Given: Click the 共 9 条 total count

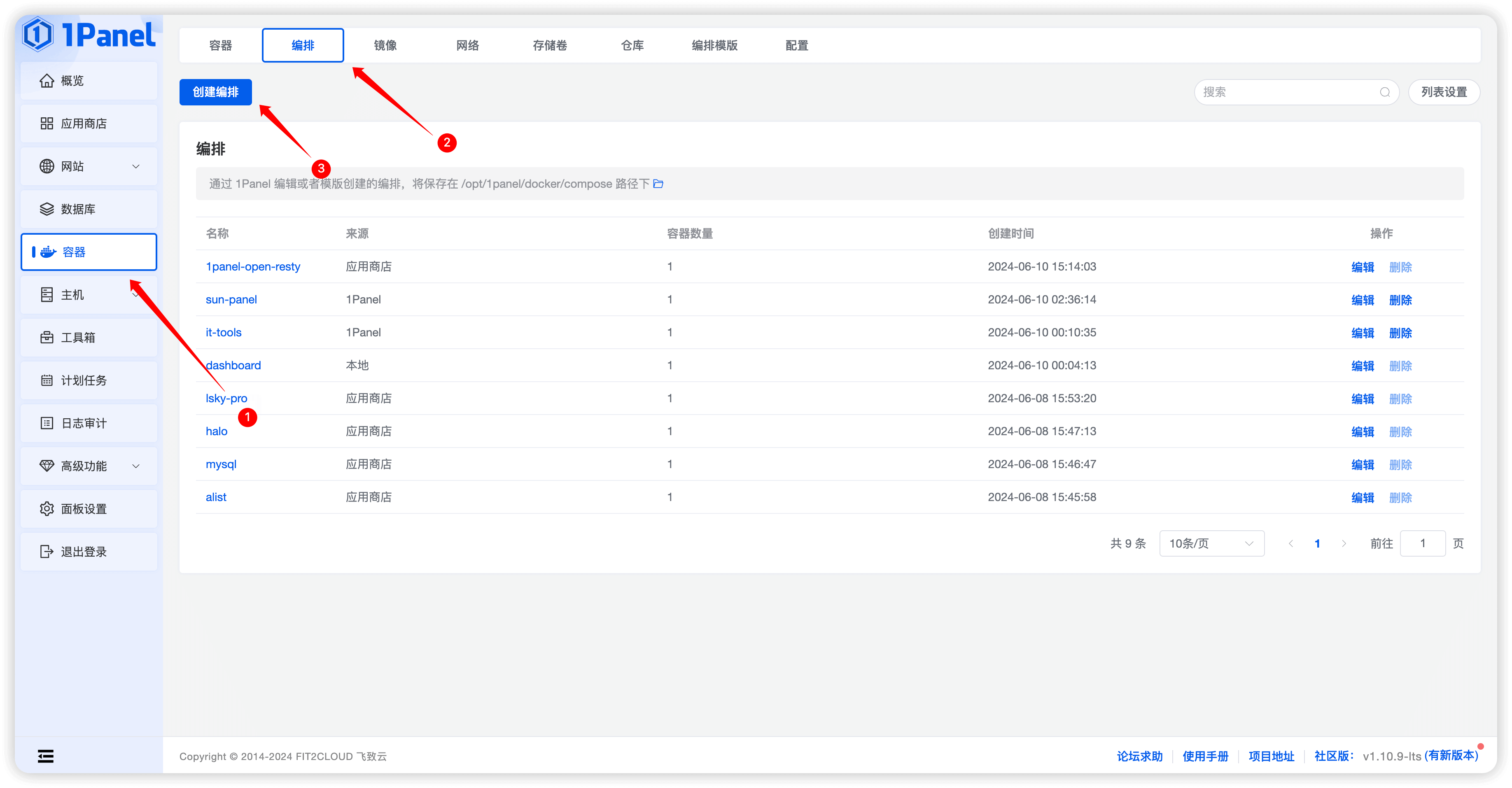Looking at the screenshot, I should (1127, 543).
